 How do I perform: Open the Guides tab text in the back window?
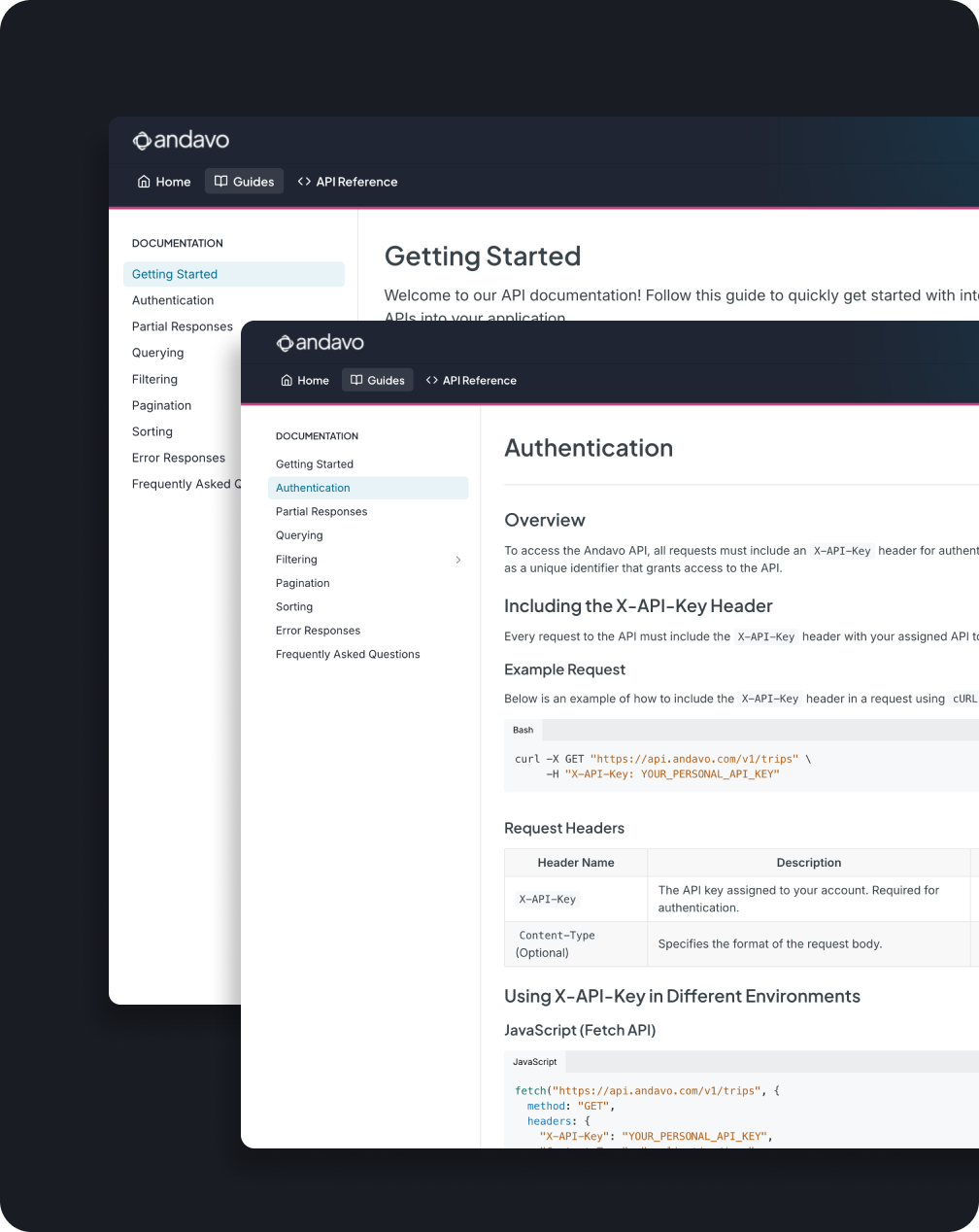click(253, 182)
